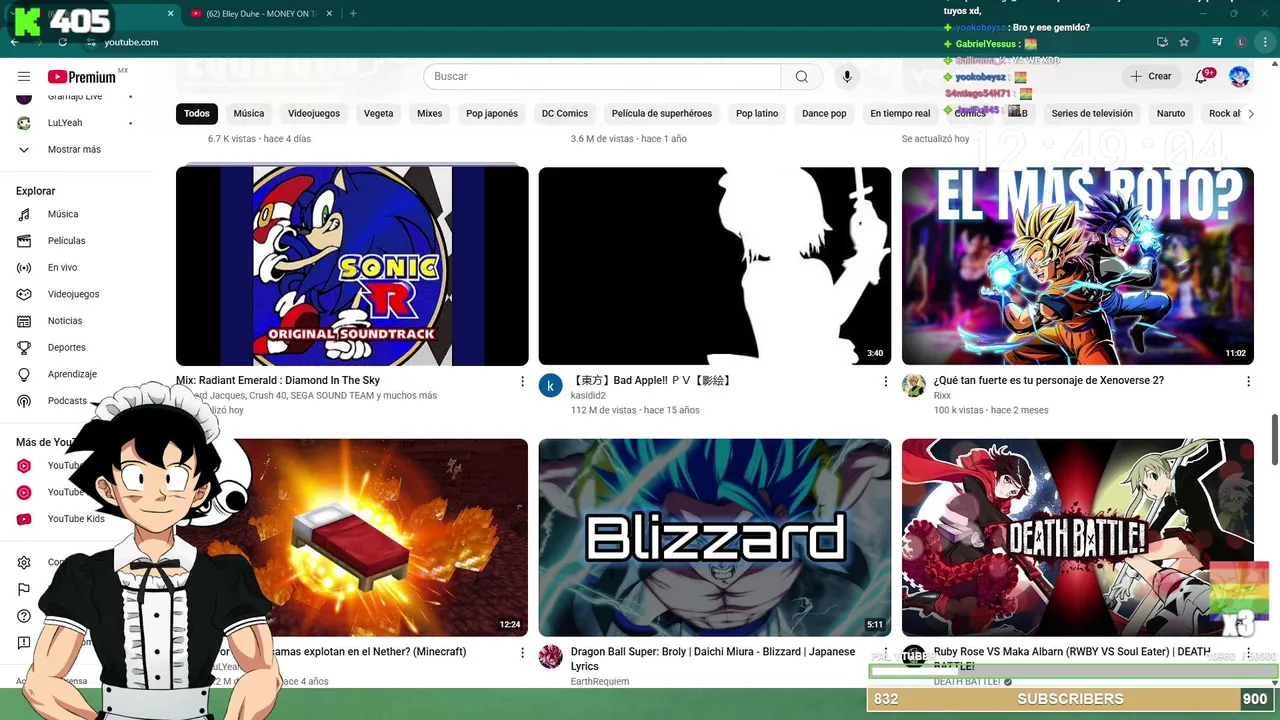Play the Death Battle Ruby vs Maka thumbnail
1280x720 pixels.
(1078, 538)
